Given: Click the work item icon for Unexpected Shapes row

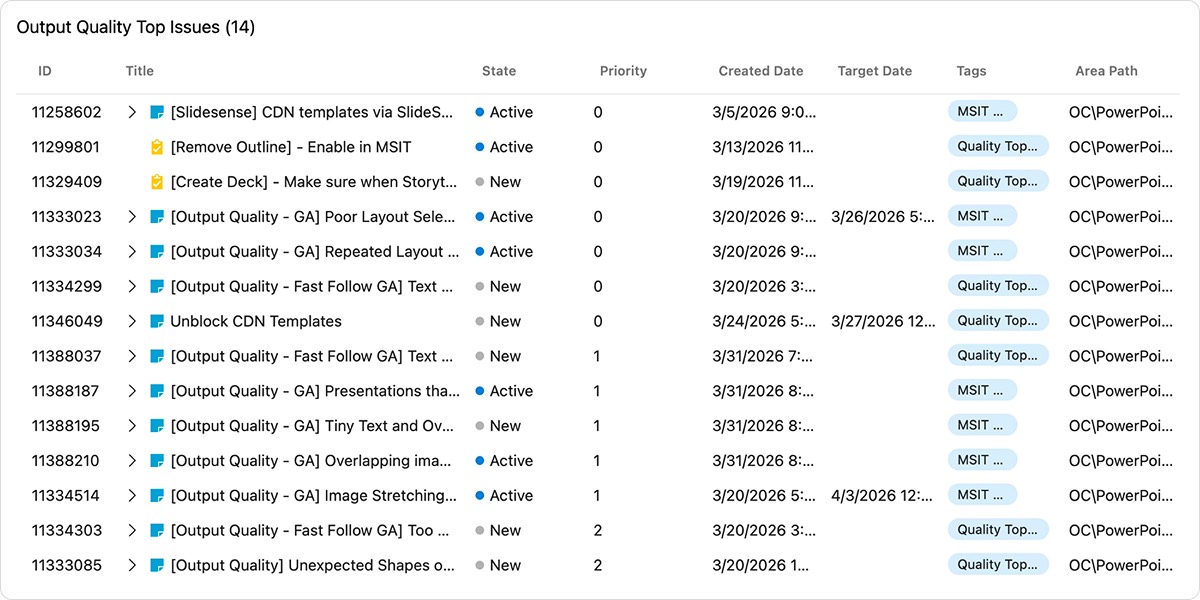Looking at the screenshot, I should 156,566.
